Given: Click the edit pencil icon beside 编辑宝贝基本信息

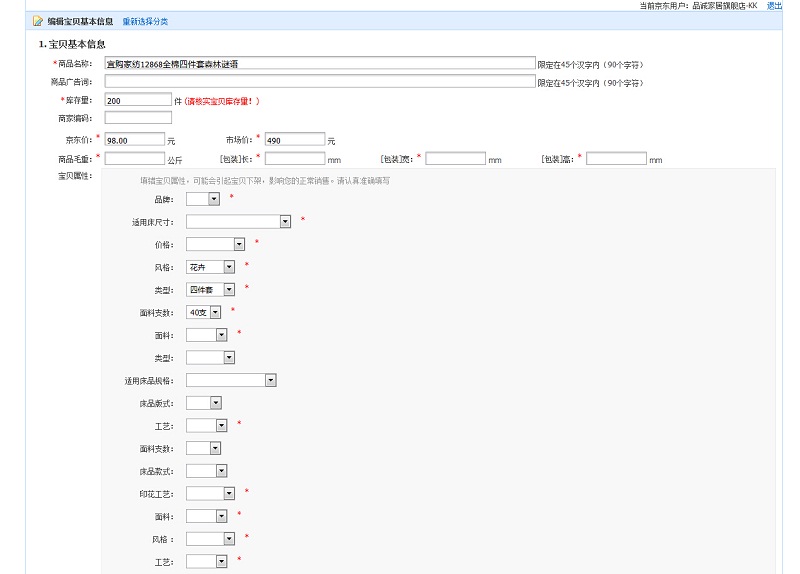Looking at the screenshot, I should [x=38, y=21].
